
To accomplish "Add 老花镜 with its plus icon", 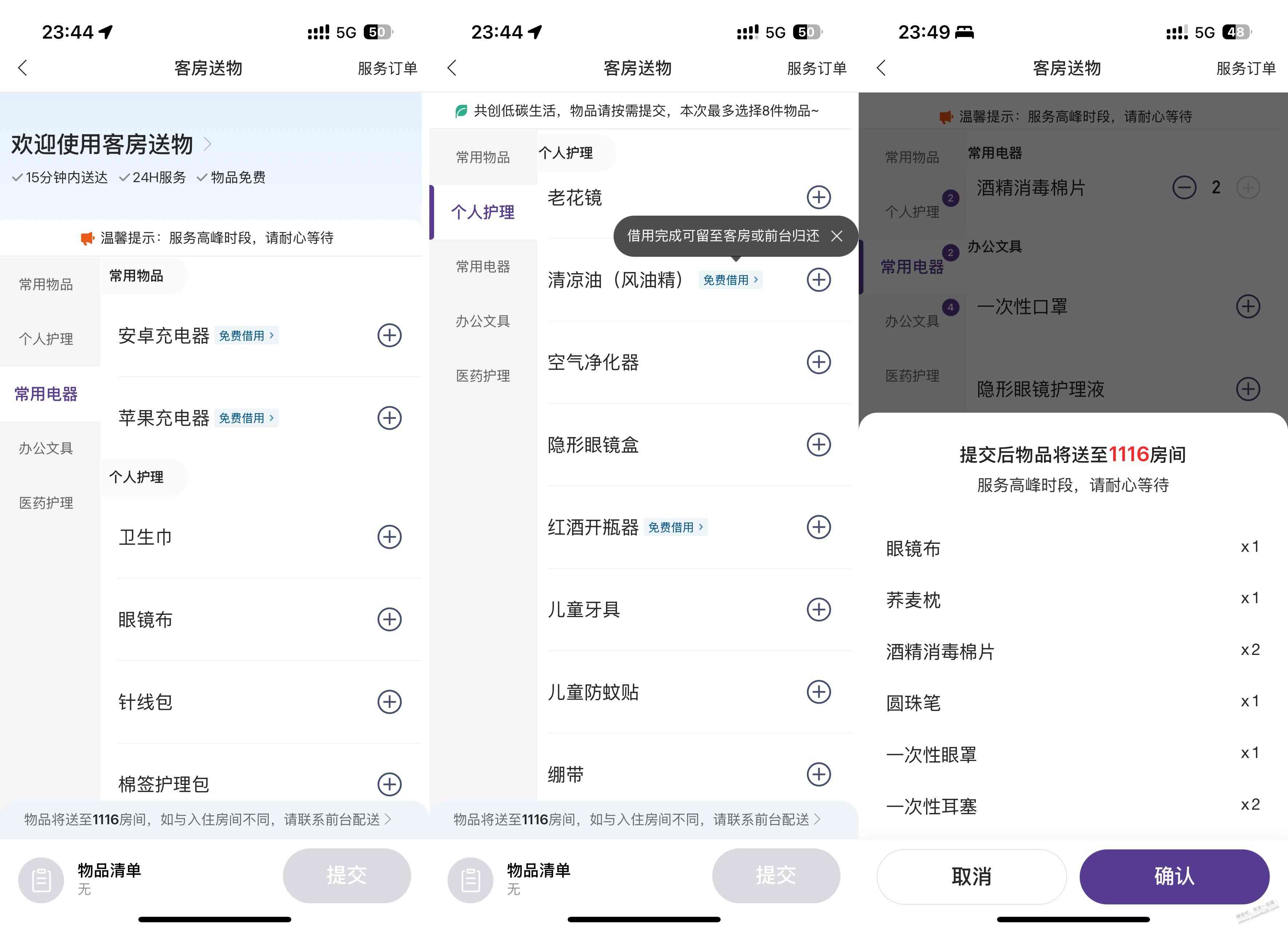I will [x=819, y=197].
